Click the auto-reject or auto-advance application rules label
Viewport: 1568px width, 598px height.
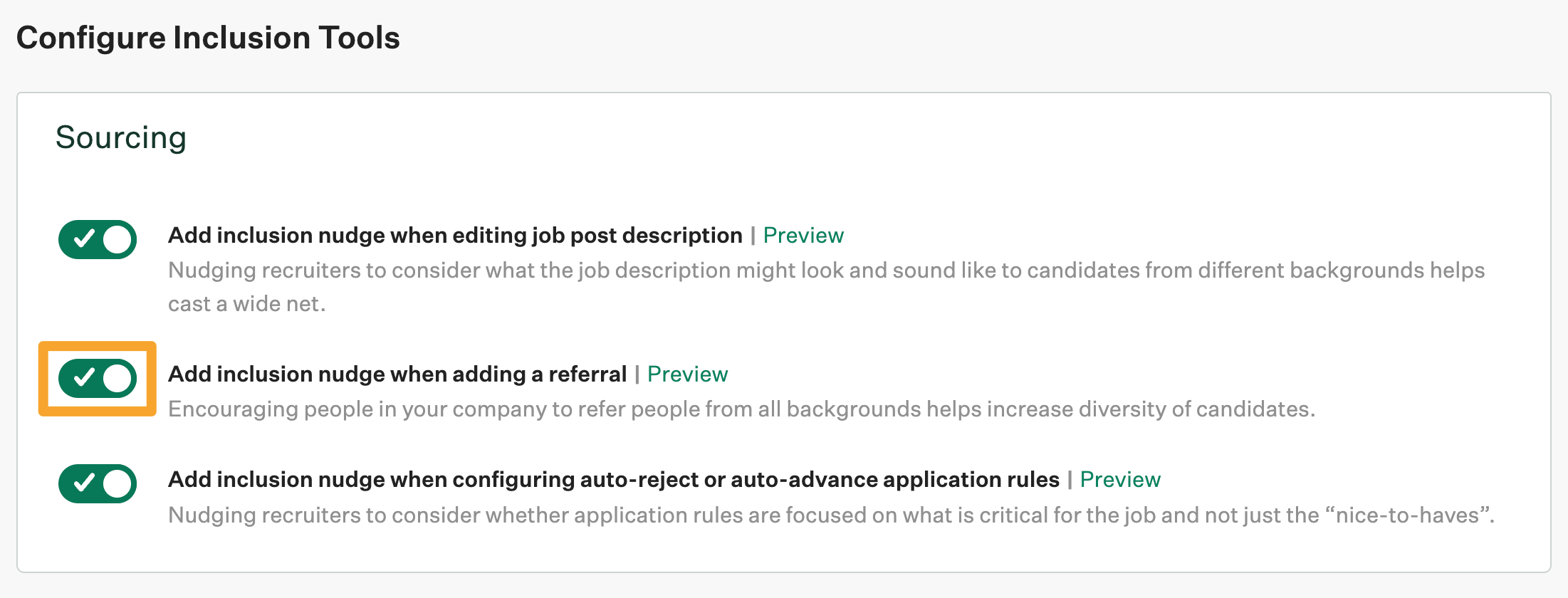613,480
